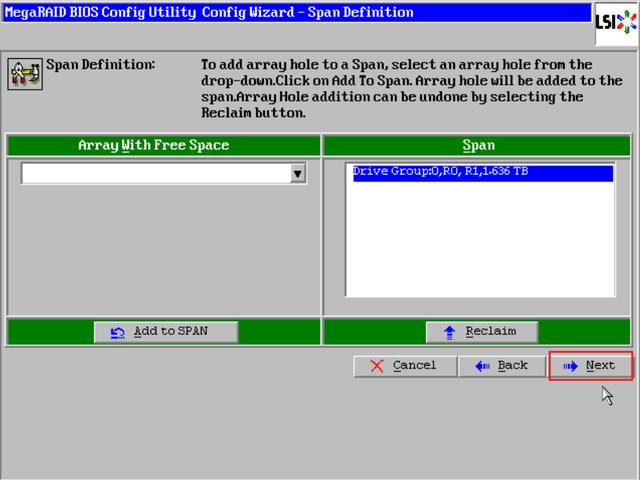Click the Array With Free Space field
Viewport: 640px width, 480px height.
pyautogui.click(x=164, y=174)
